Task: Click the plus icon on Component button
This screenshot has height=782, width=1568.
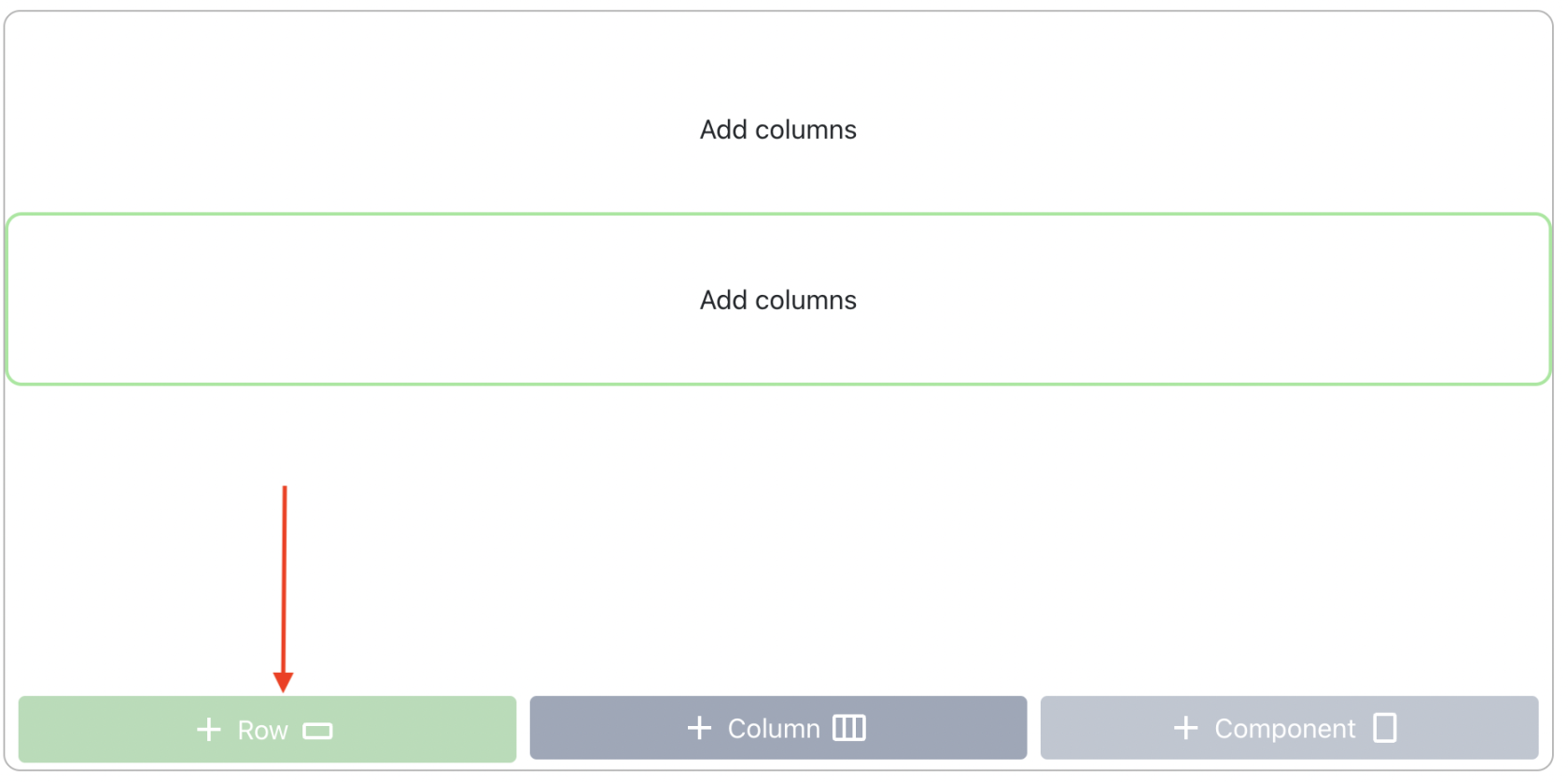Action: [1185, 728]
